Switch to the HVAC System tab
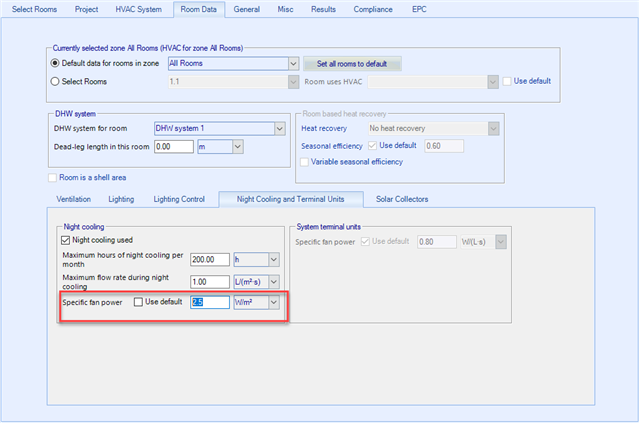 pos(139,9)
